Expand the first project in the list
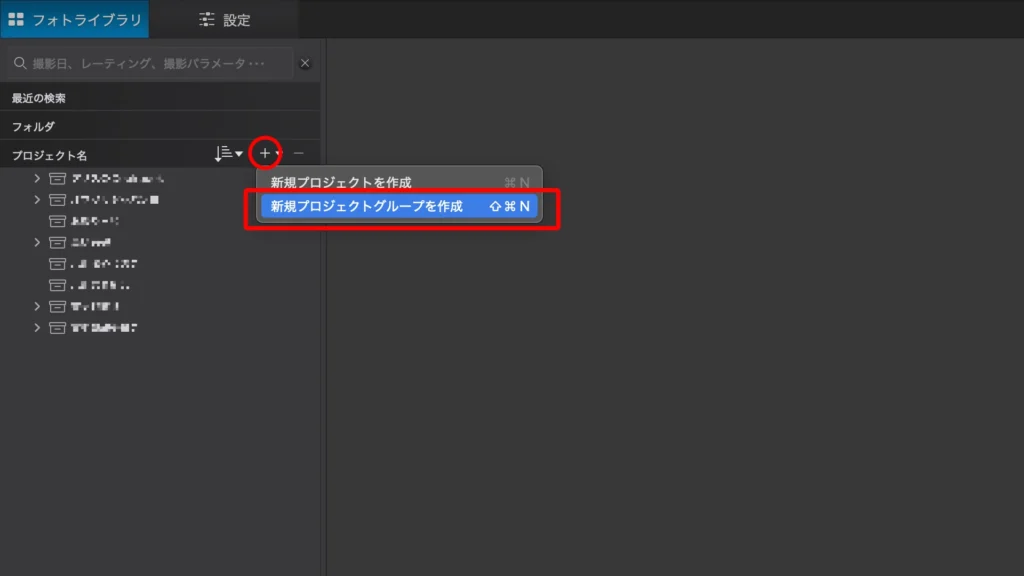The width and height of the screenshot is (1024, 576). click(37, 178)
